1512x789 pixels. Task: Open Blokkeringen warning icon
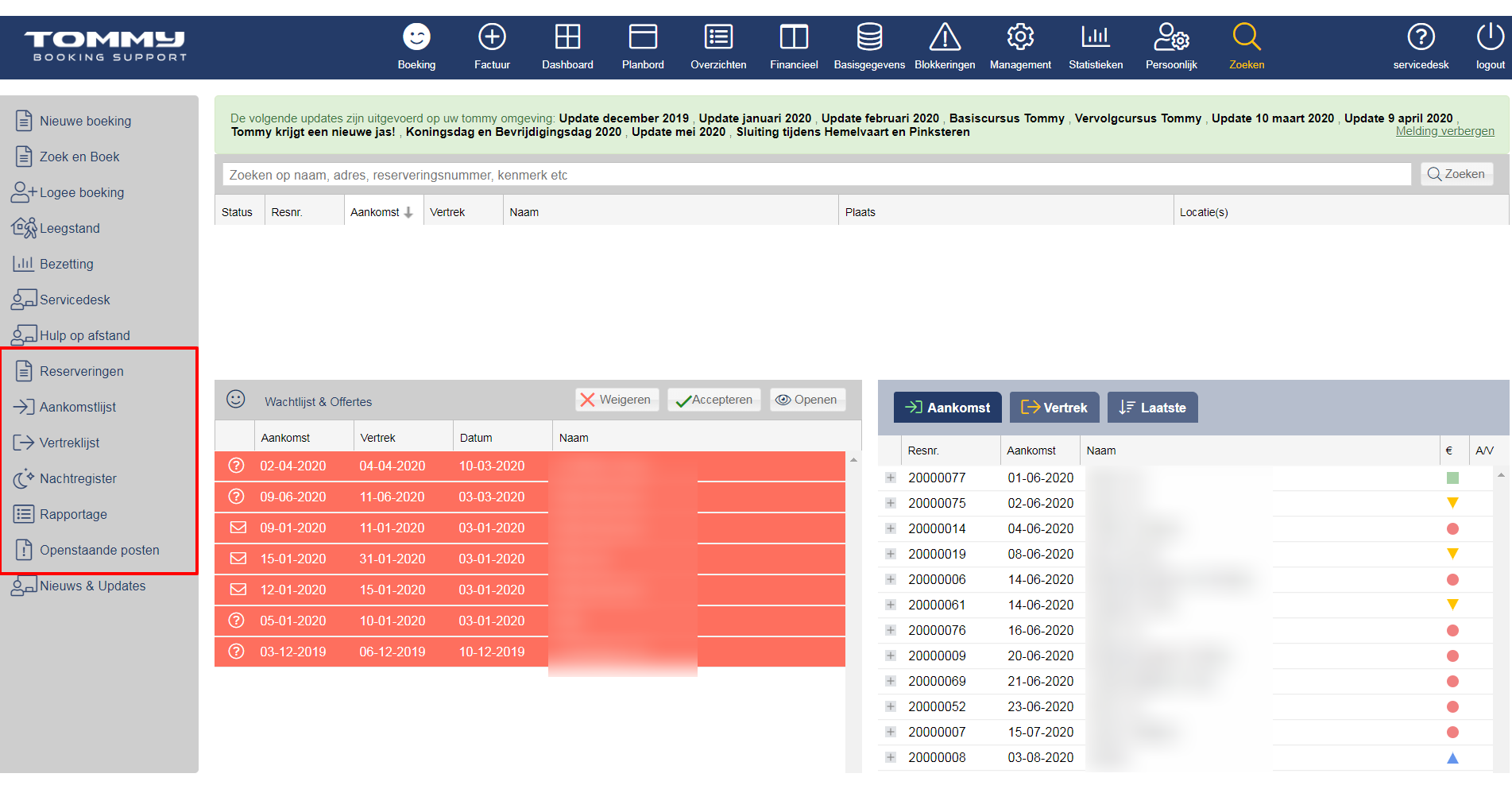click(x=945, y=37)
